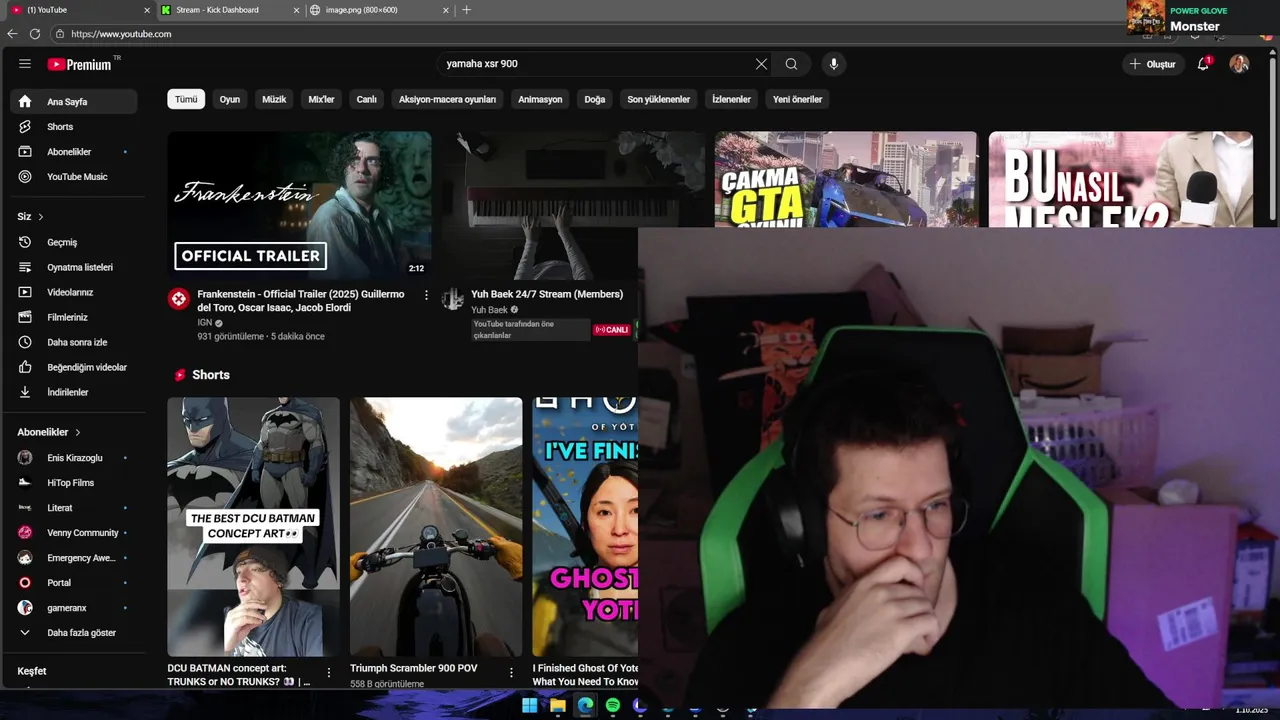The image size is (1280, 720).
Task: Open Windows Start menu
Action: (529, 706)
